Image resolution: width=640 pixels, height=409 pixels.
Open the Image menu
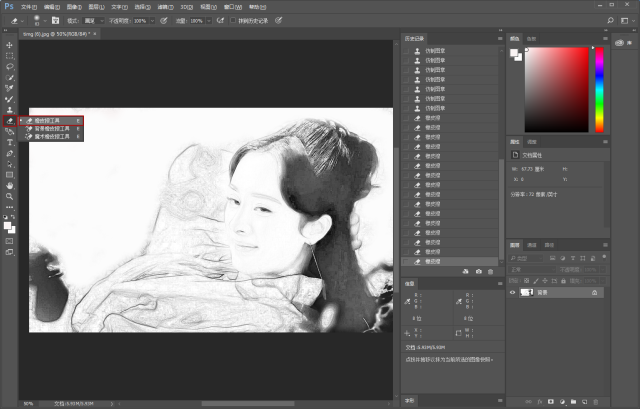pos(74,7)
